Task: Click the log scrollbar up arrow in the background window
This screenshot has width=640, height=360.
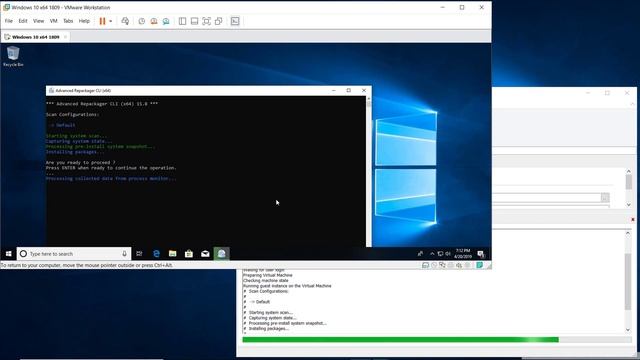Action: (628, 234)
